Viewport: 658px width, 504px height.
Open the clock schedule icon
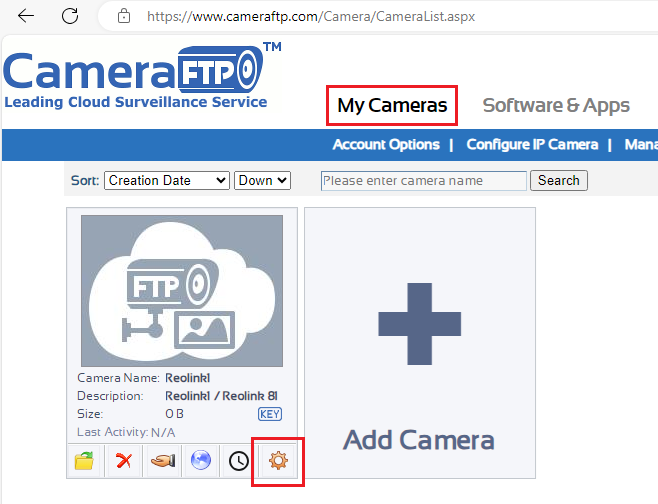(x=238, y=462)
